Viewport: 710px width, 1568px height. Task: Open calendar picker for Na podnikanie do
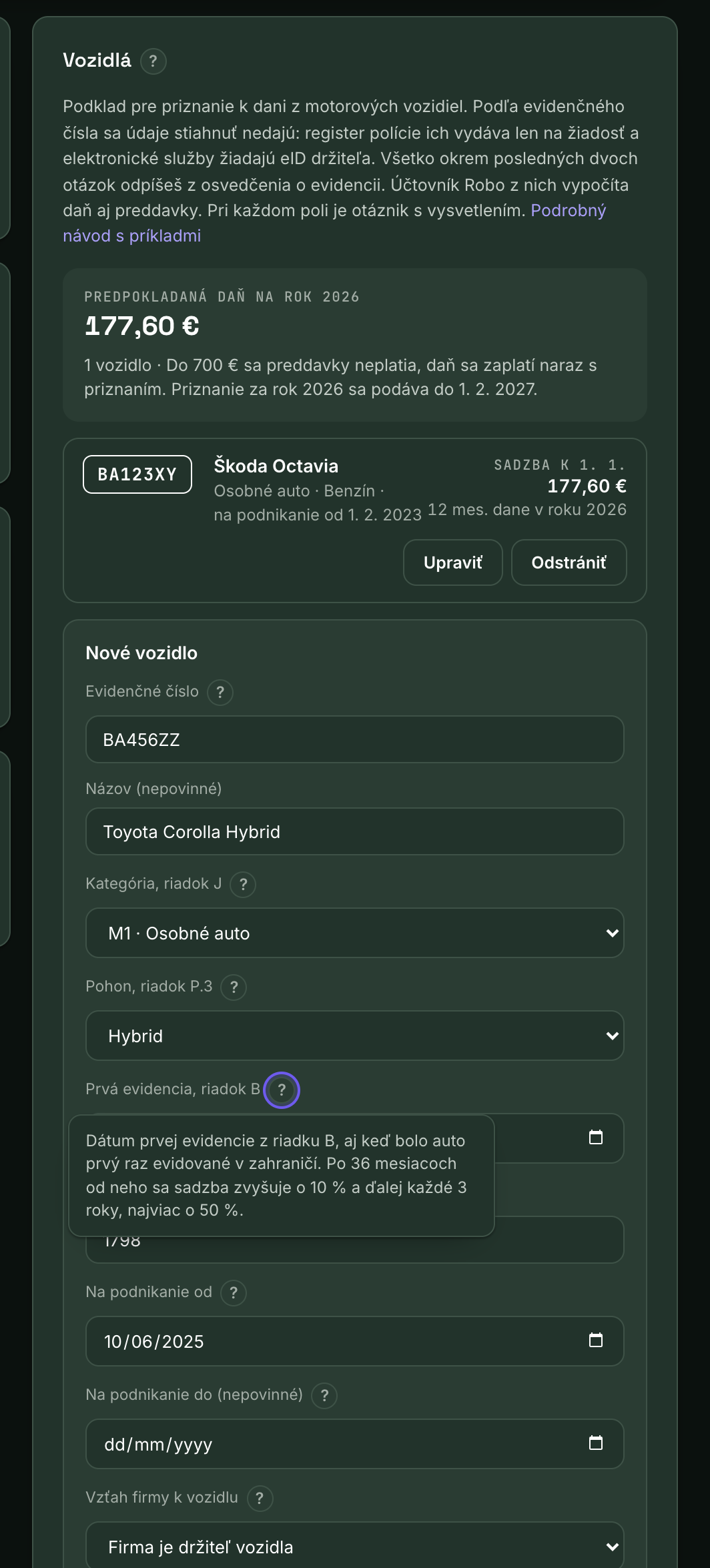[x=596, y=1443]
